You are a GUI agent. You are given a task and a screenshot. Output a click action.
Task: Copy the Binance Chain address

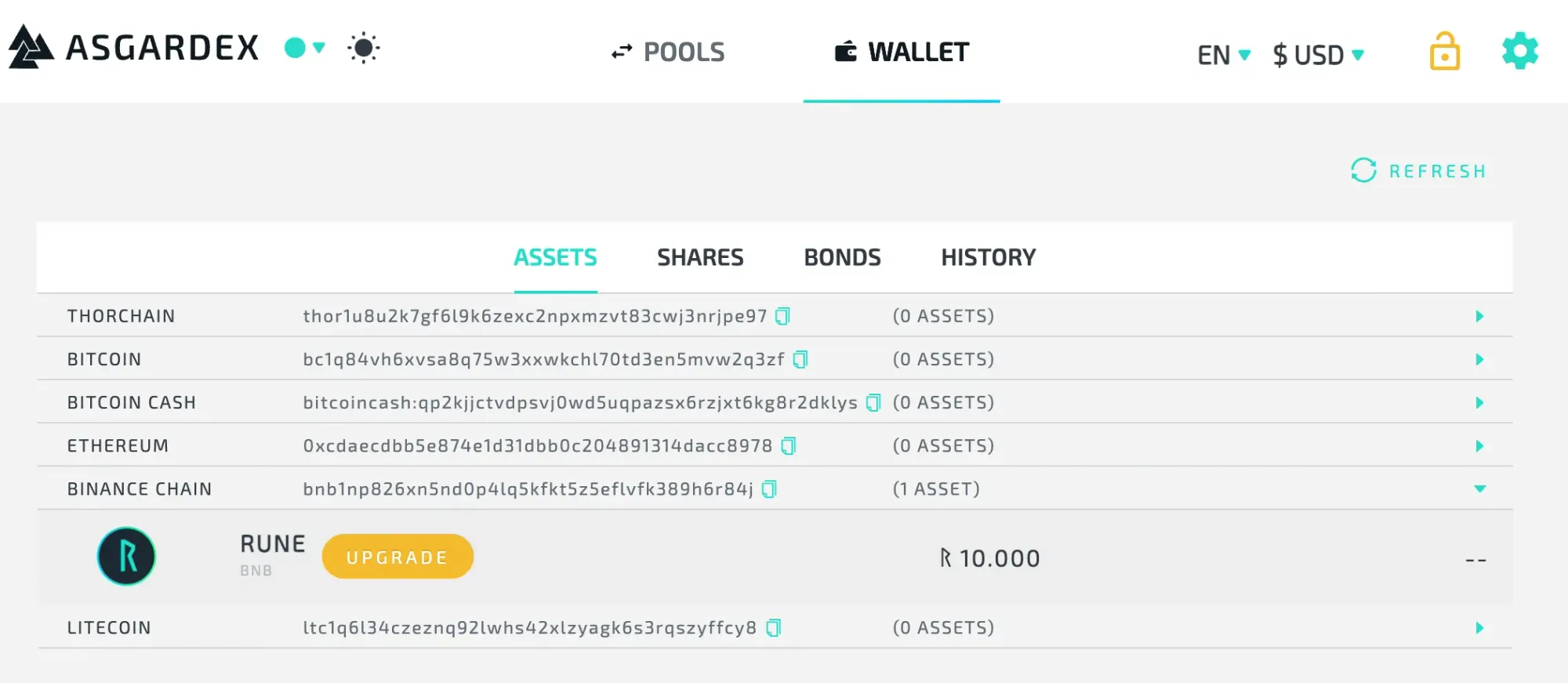pyautogui.click(x=769, y=489)
